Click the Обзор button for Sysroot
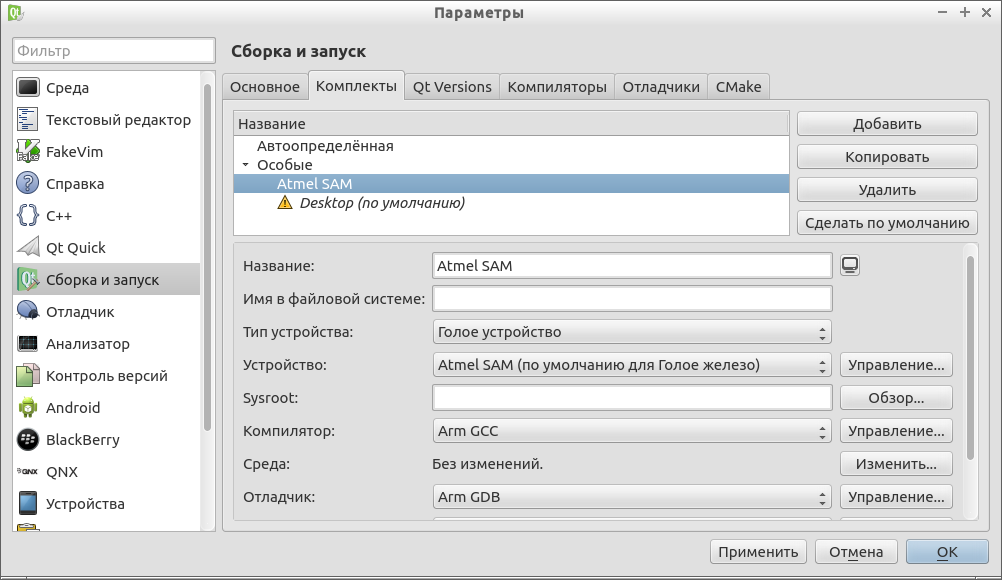 click(895, 397)
